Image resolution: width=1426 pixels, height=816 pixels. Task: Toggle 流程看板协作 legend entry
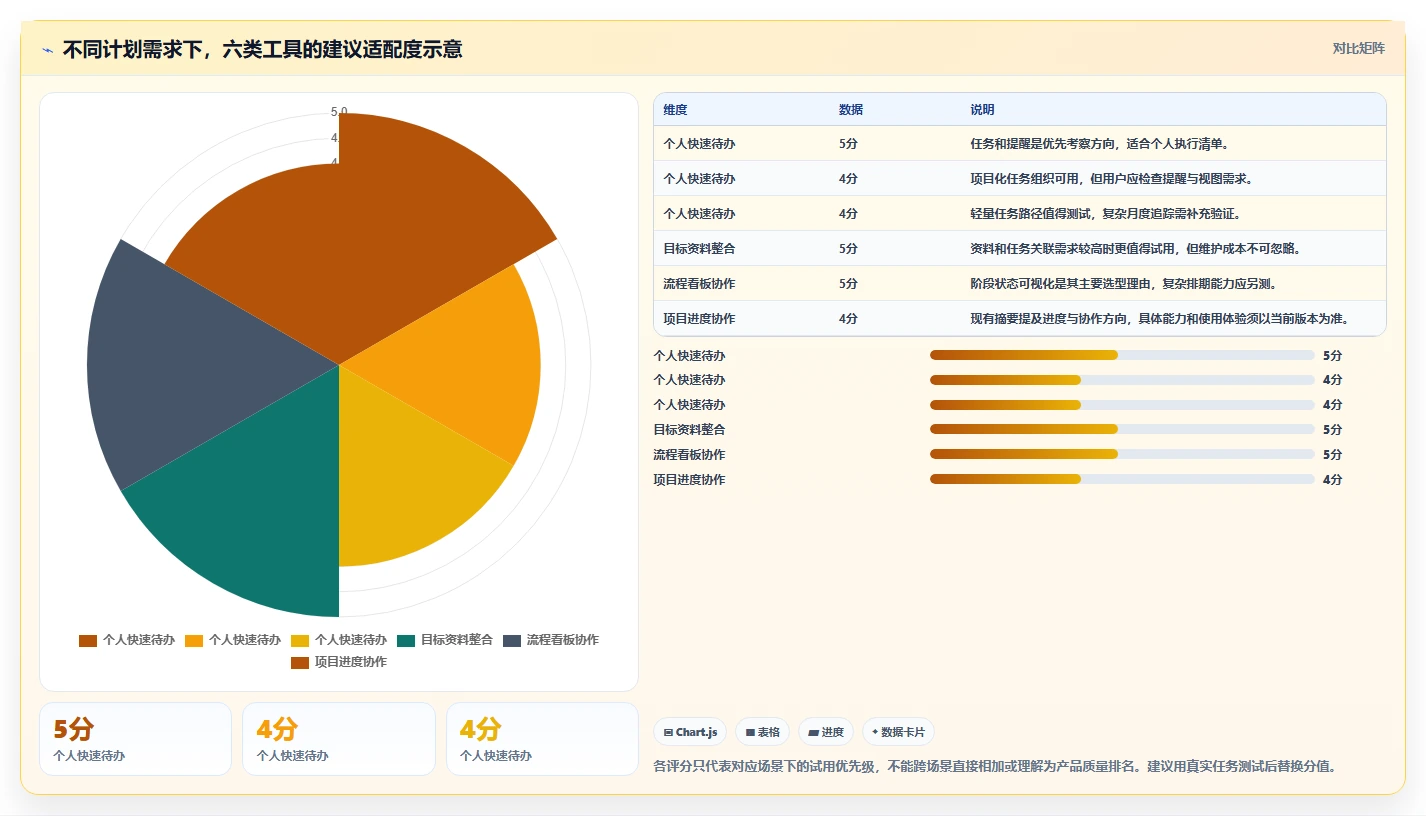[551, 640]
